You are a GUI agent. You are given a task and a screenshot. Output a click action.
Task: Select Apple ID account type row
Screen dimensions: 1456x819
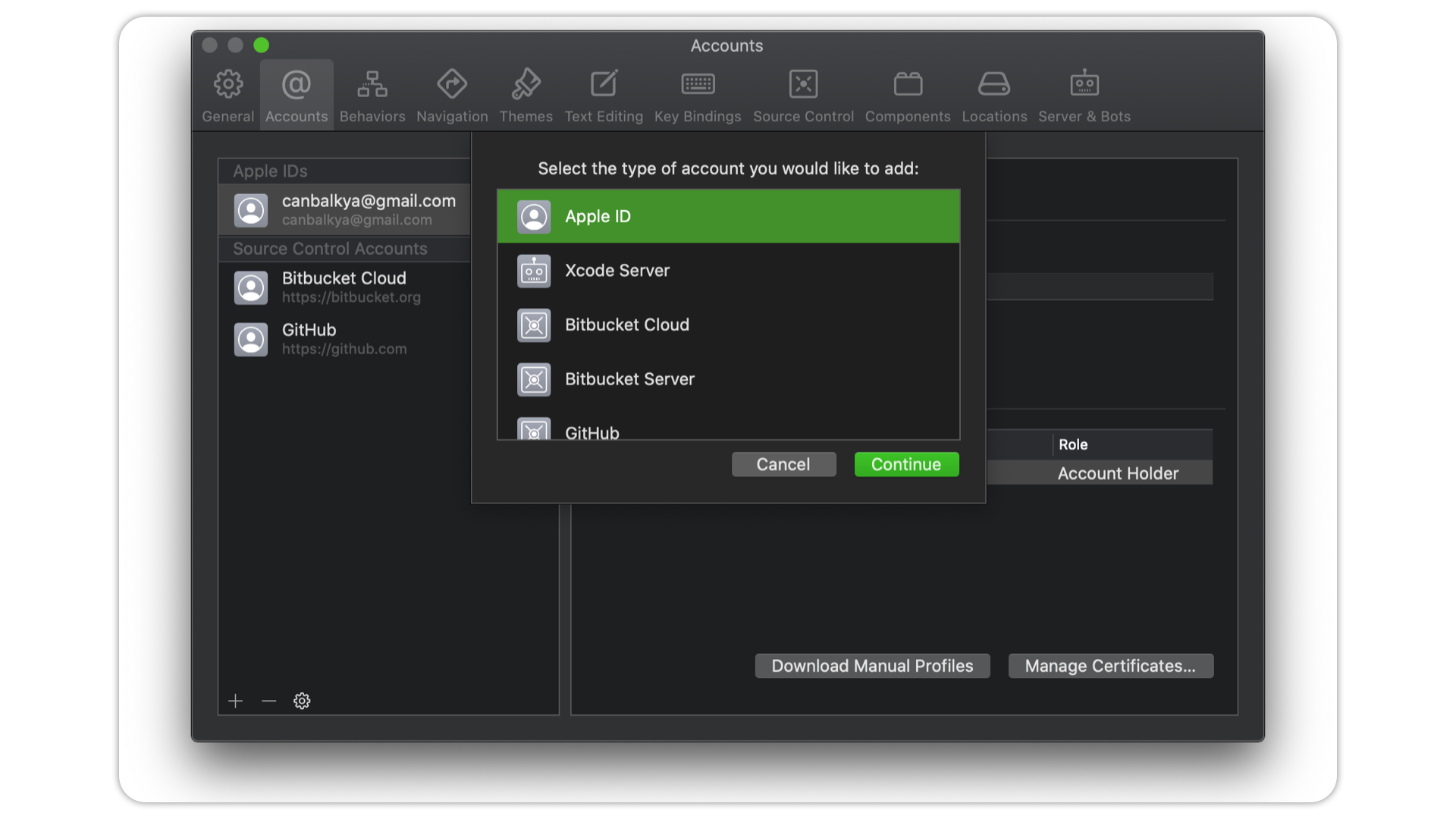(729, 217)
